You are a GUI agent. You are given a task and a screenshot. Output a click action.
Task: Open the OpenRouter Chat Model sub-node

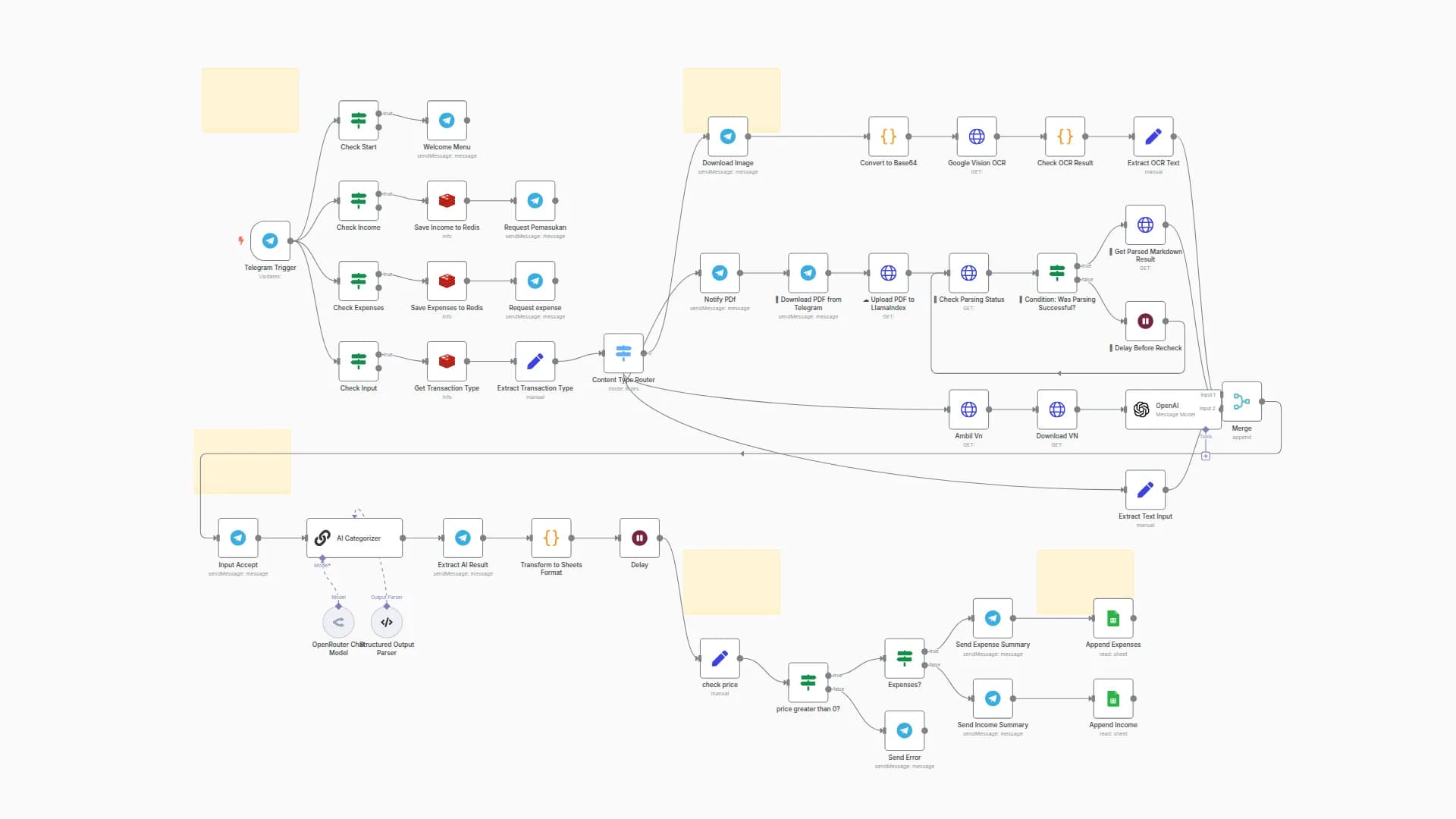coord(338,623)
